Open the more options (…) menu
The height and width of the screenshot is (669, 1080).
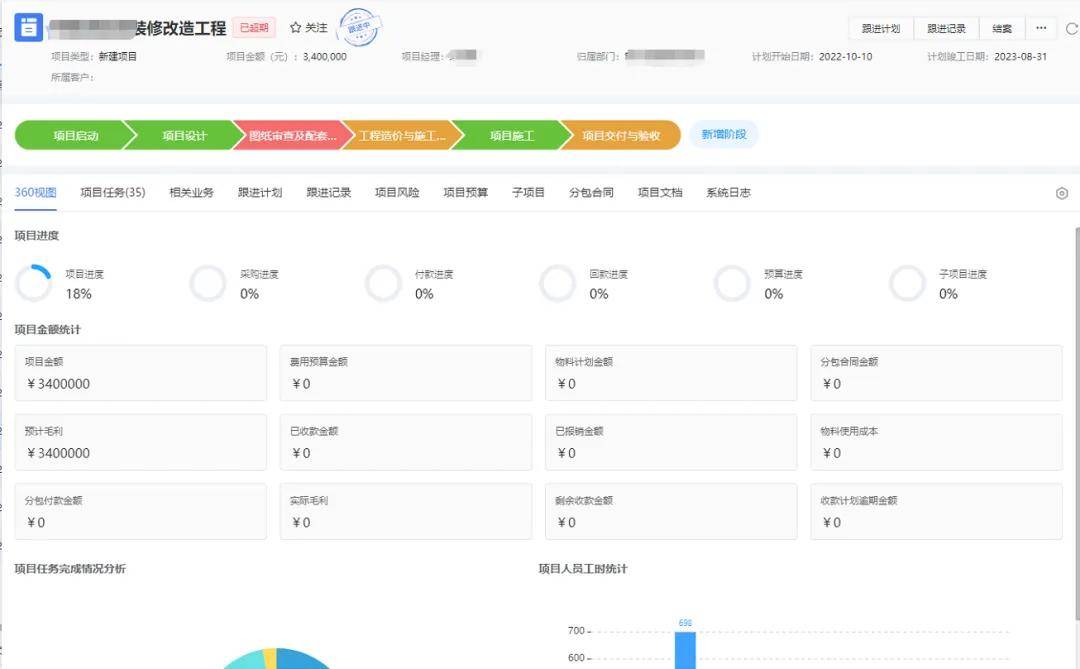(1041, 28)
